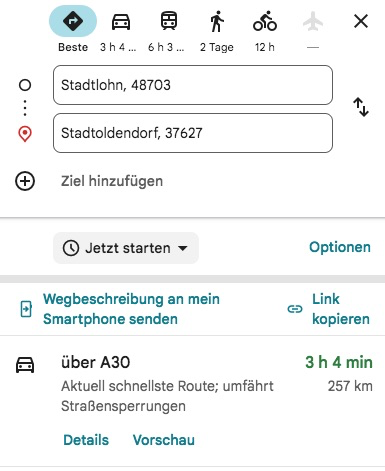The width and height of the screenshot is (385, 471).
Task: Select the Beste route mode icon
Action: [x=73, y=21]
